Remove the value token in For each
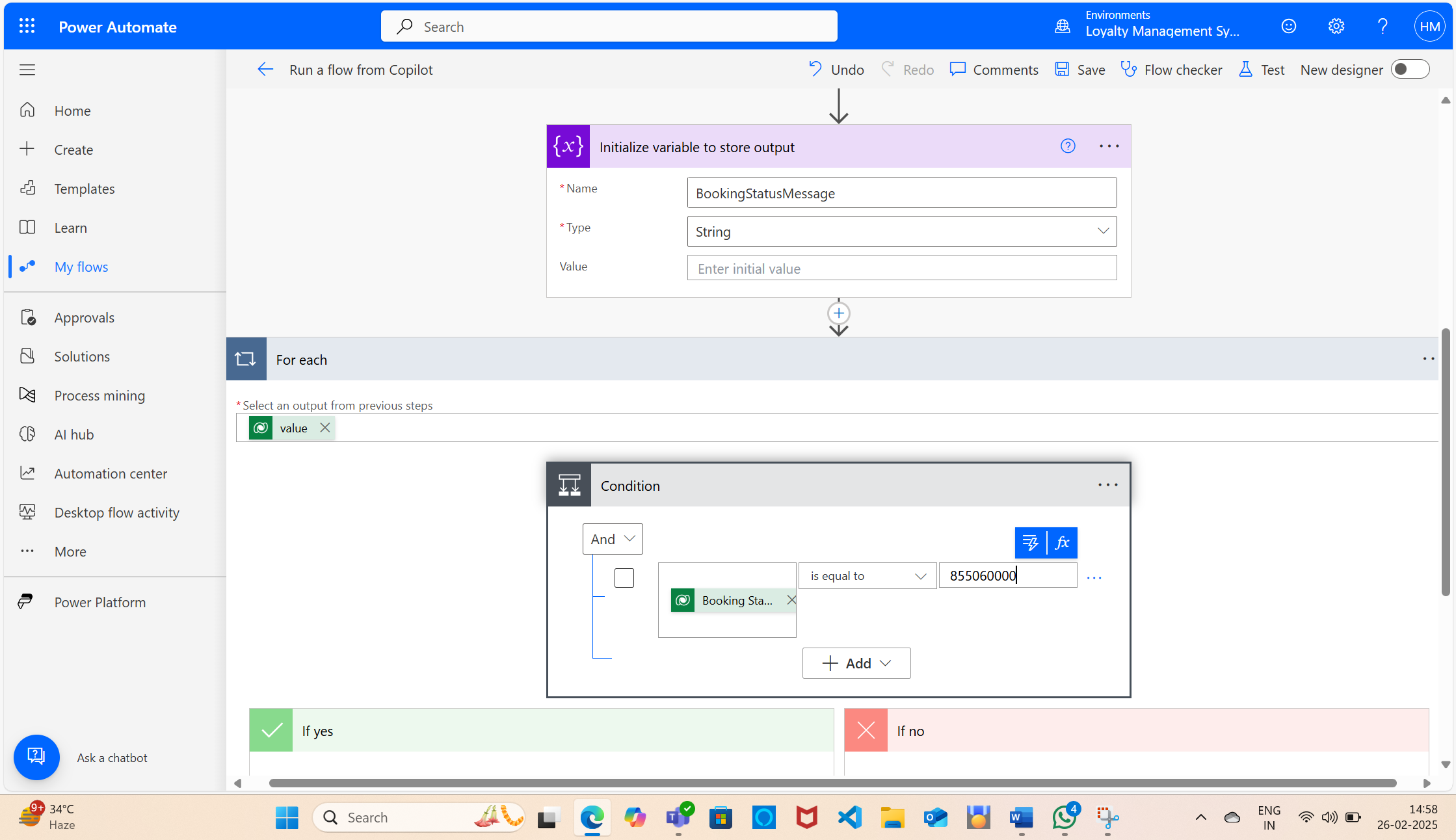 click(324, 428)
